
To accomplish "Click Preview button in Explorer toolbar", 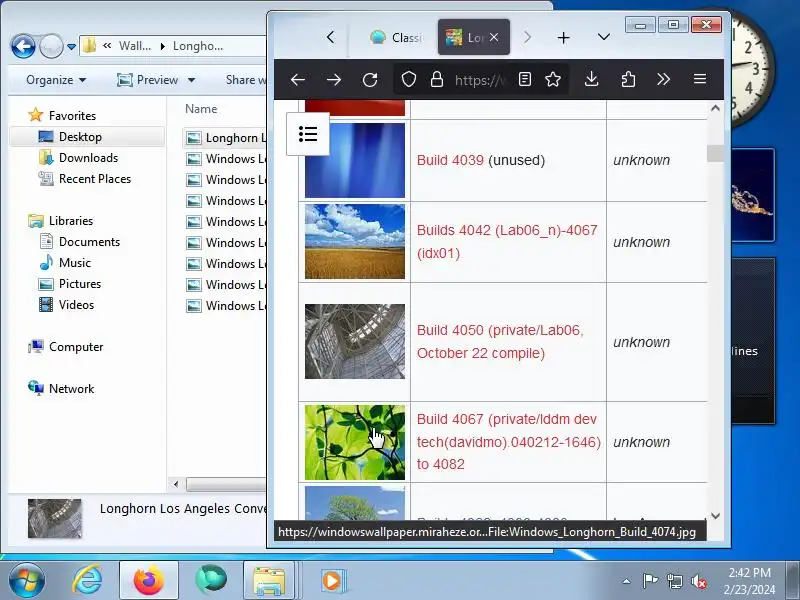I will (x=147, y=80).
